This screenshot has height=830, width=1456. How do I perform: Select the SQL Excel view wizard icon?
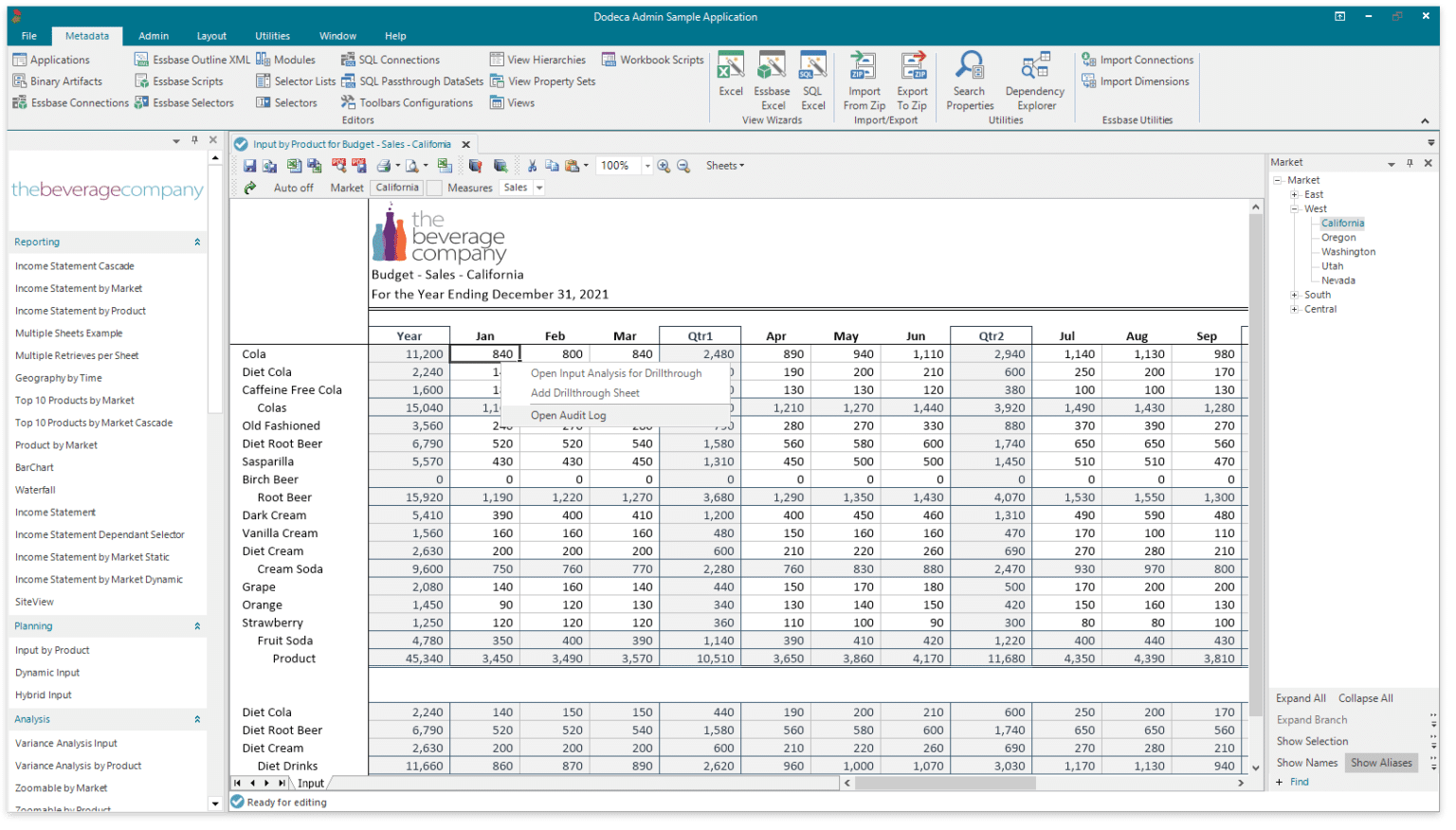(811, 81)
